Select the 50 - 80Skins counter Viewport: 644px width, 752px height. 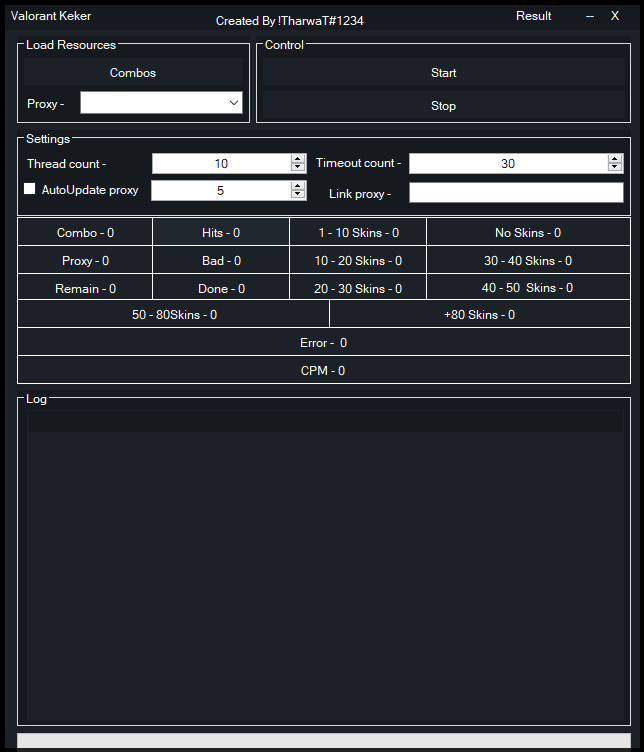pos(174,314)
